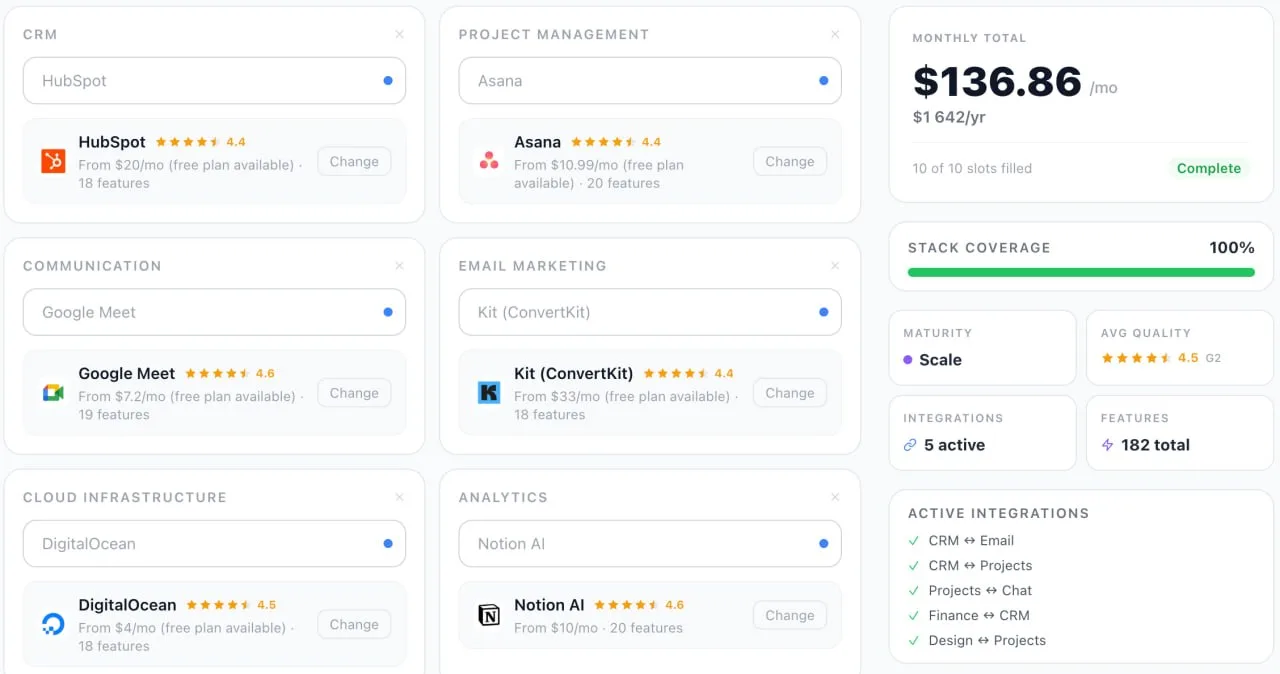Remove the Project Management slot with X

coord(835,34)
